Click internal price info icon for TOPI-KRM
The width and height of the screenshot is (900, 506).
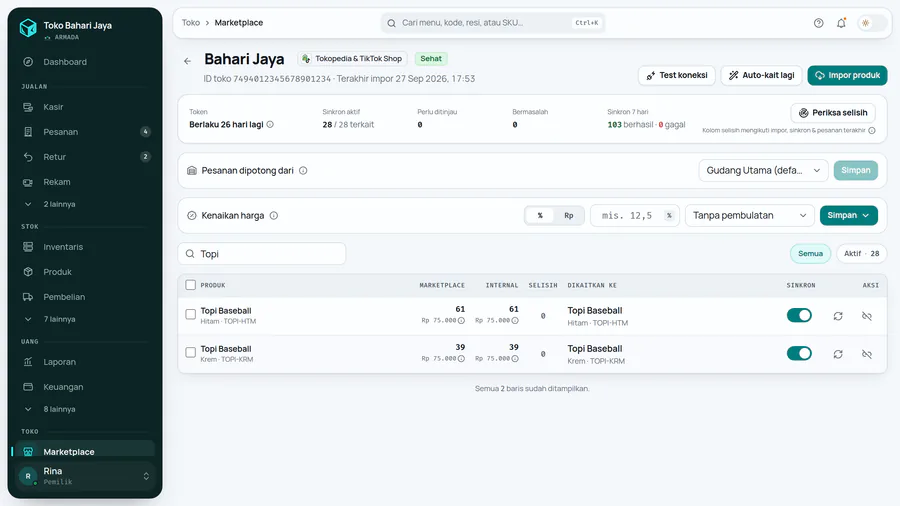[x=515, y=359]
